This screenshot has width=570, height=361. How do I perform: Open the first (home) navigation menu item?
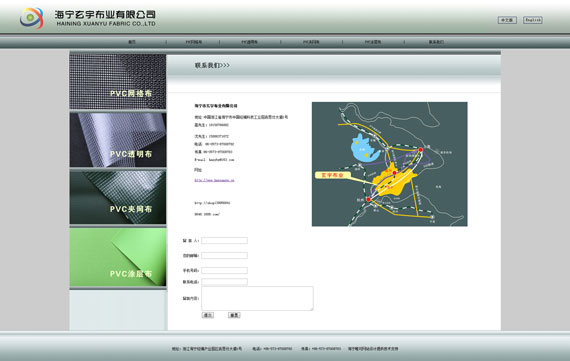click(132, 42)
